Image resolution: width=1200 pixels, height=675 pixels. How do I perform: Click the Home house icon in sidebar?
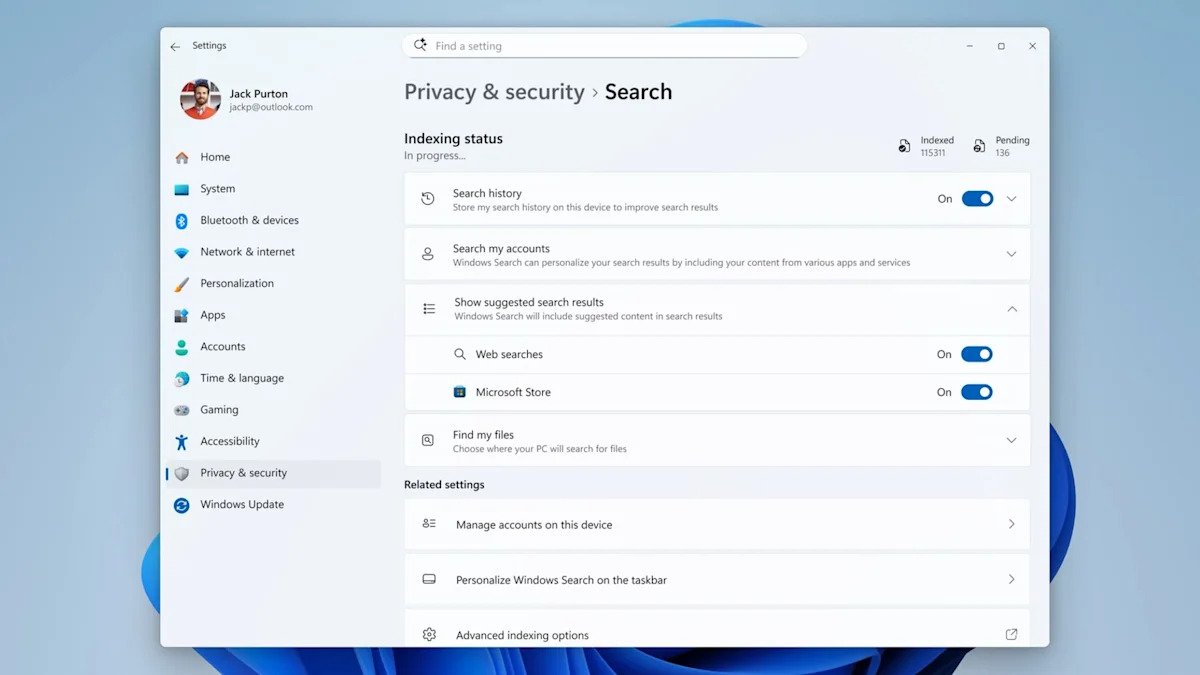pos(181,157)
